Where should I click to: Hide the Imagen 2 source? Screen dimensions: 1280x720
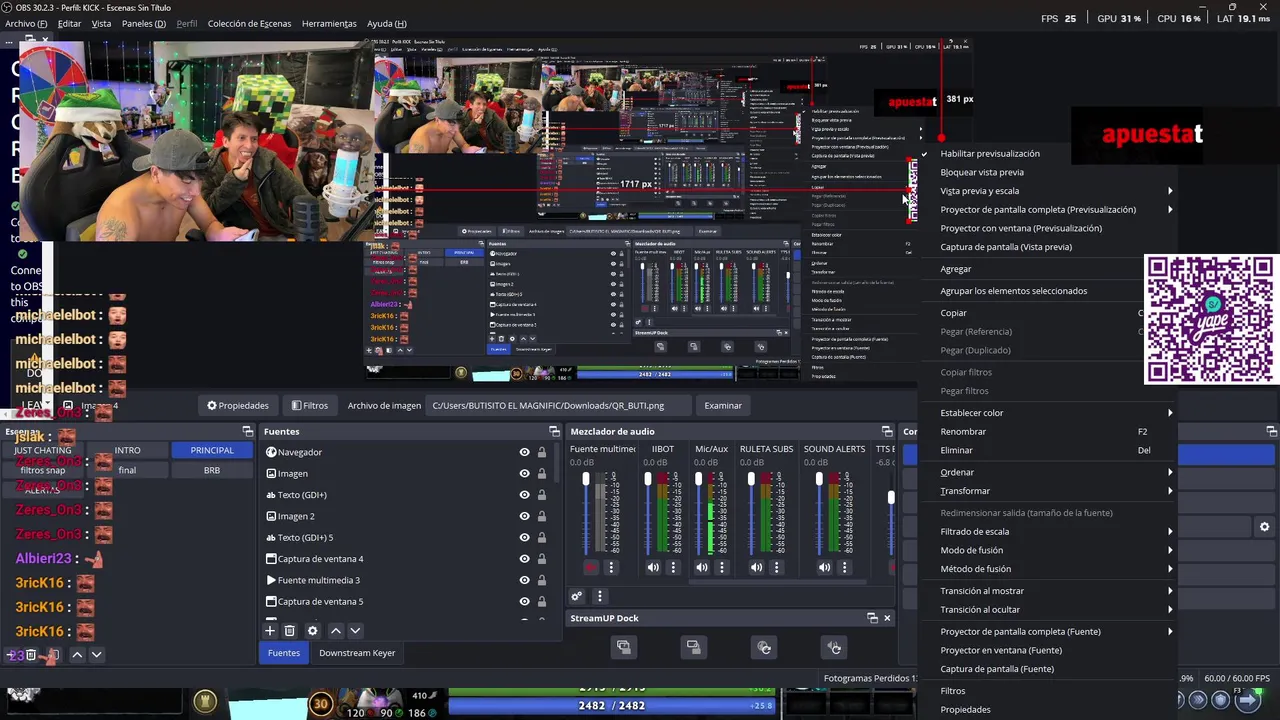[524, 516]
